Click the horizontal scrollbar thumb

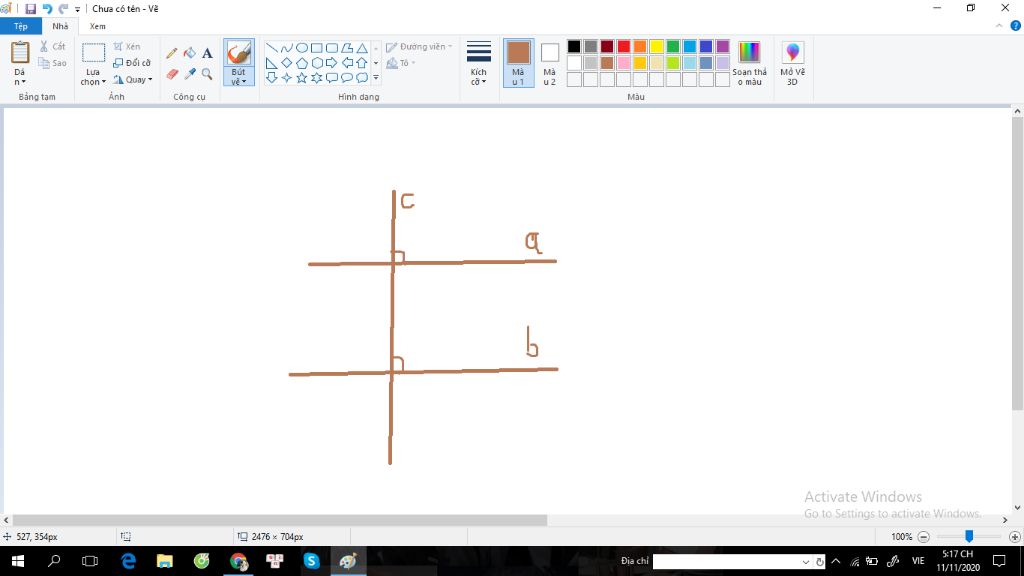pyautogui.click(x=280, y=520)
